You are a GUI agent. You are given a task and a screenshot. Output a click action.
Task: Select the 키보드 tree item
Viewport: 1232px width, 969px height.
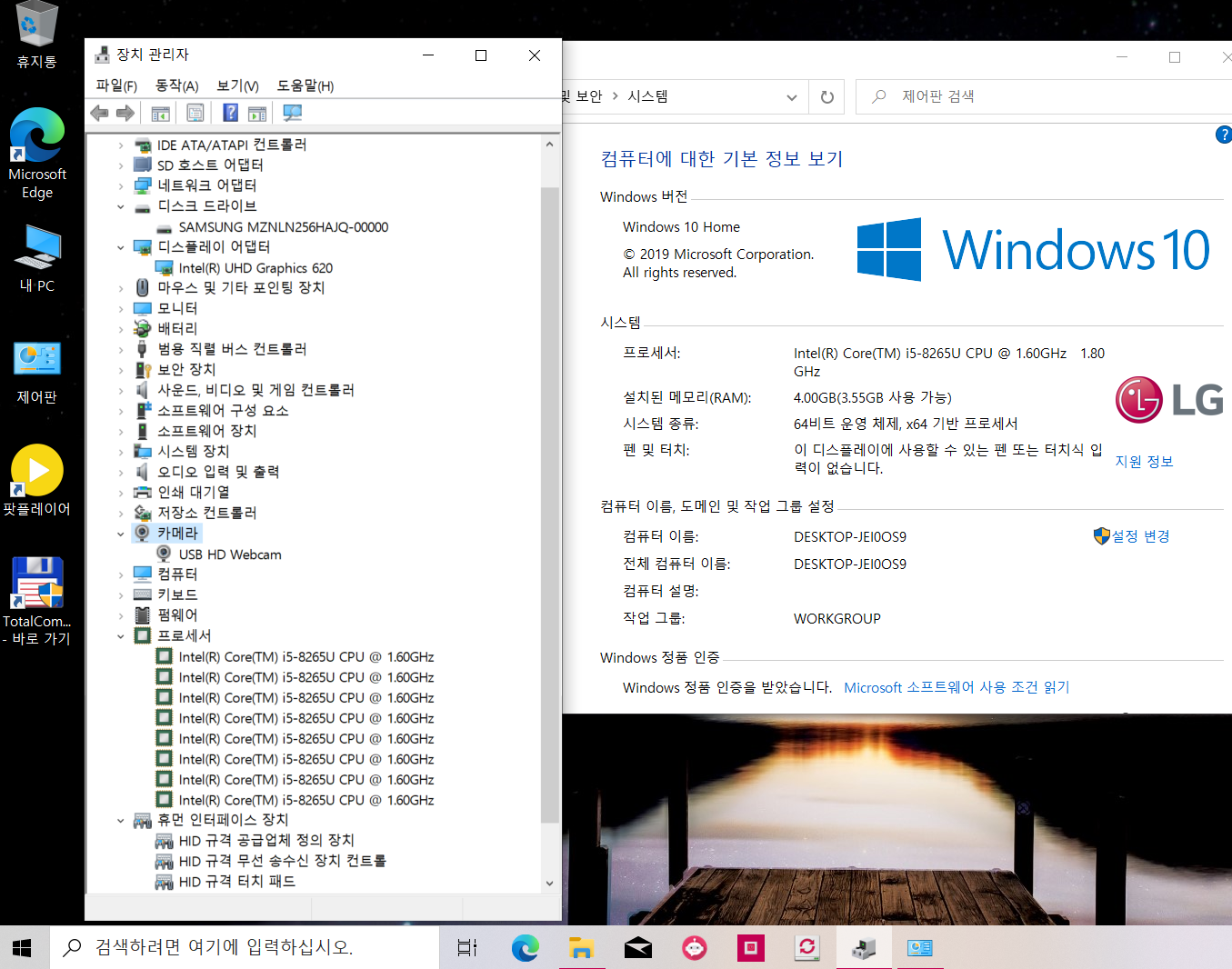tap(177, 595)
